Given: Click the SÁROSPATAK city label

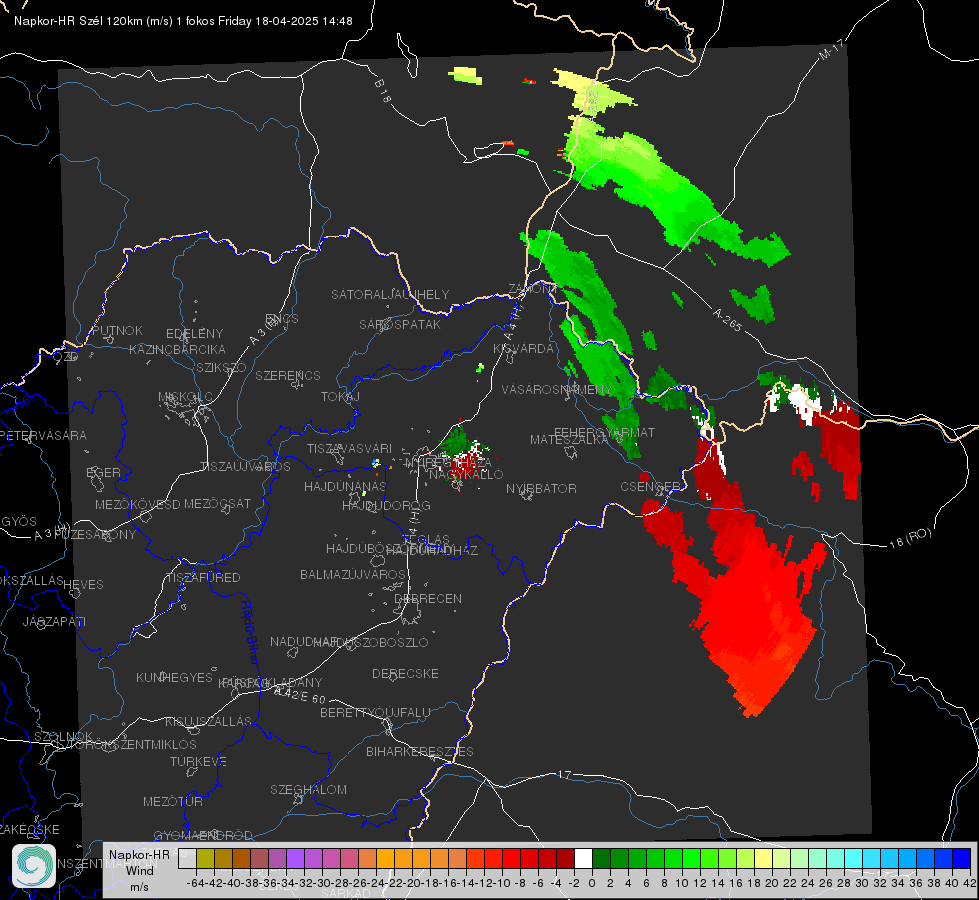Looking at the screenshot, I should pyautogui.click(x=400, y=324).
